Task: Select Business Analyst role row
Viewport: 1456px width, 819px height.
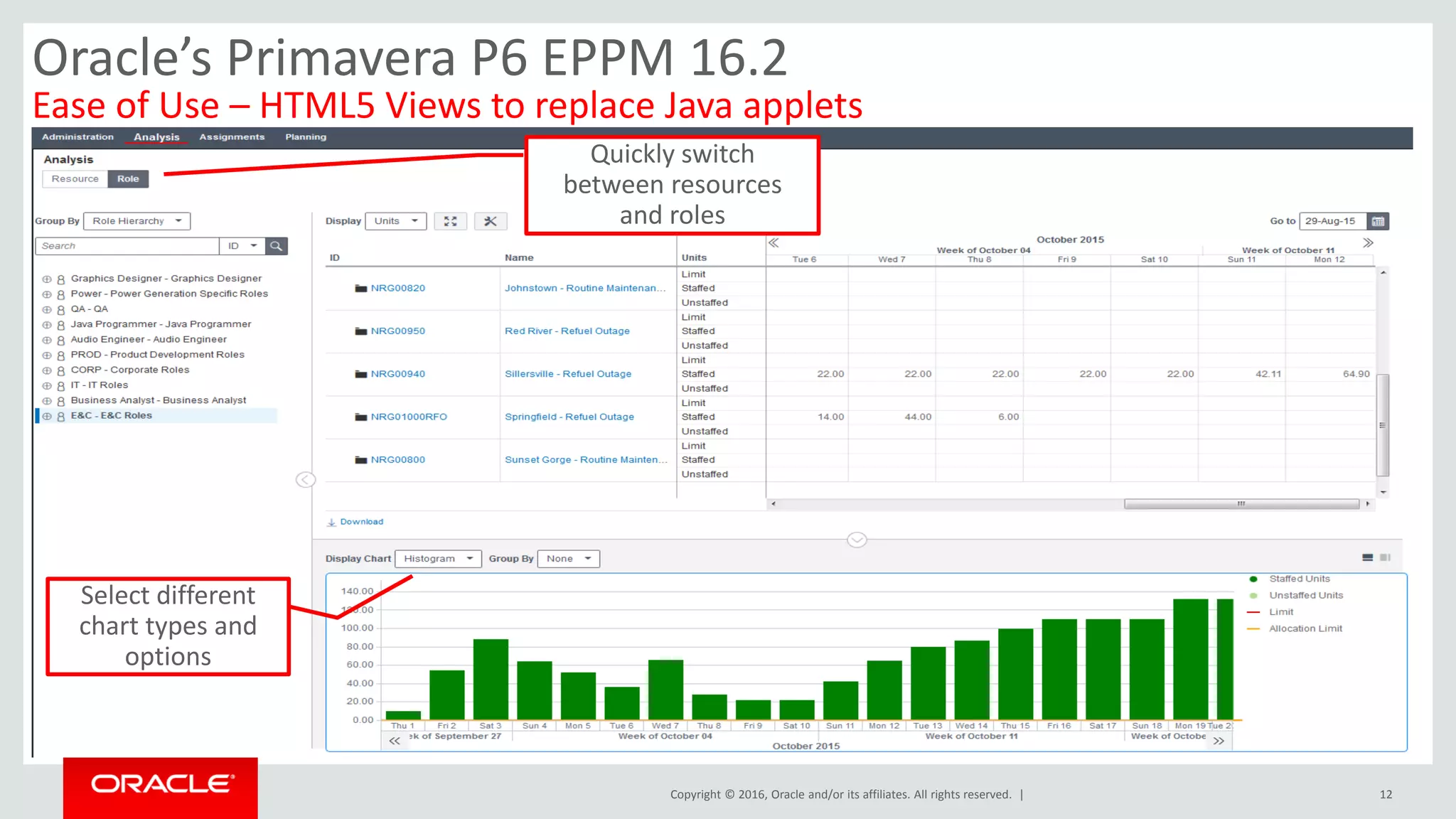Action: click(158, 401)
